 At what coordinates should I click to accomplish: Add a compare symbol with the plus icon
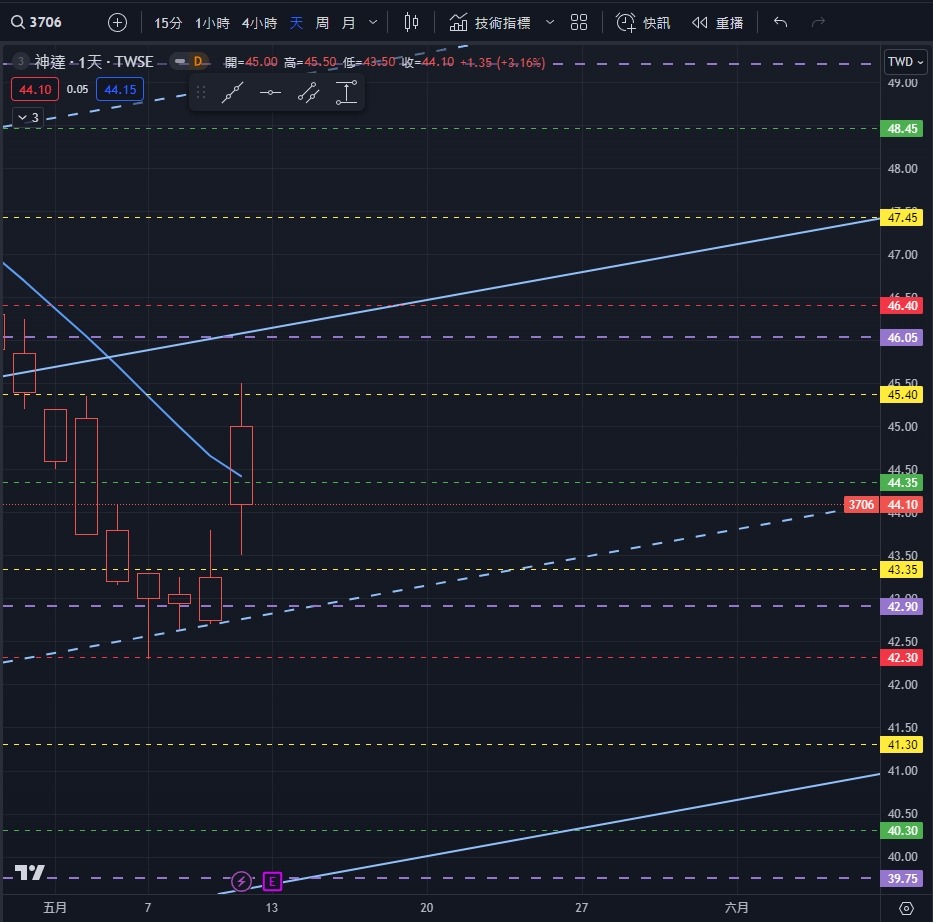pos(117,23)
